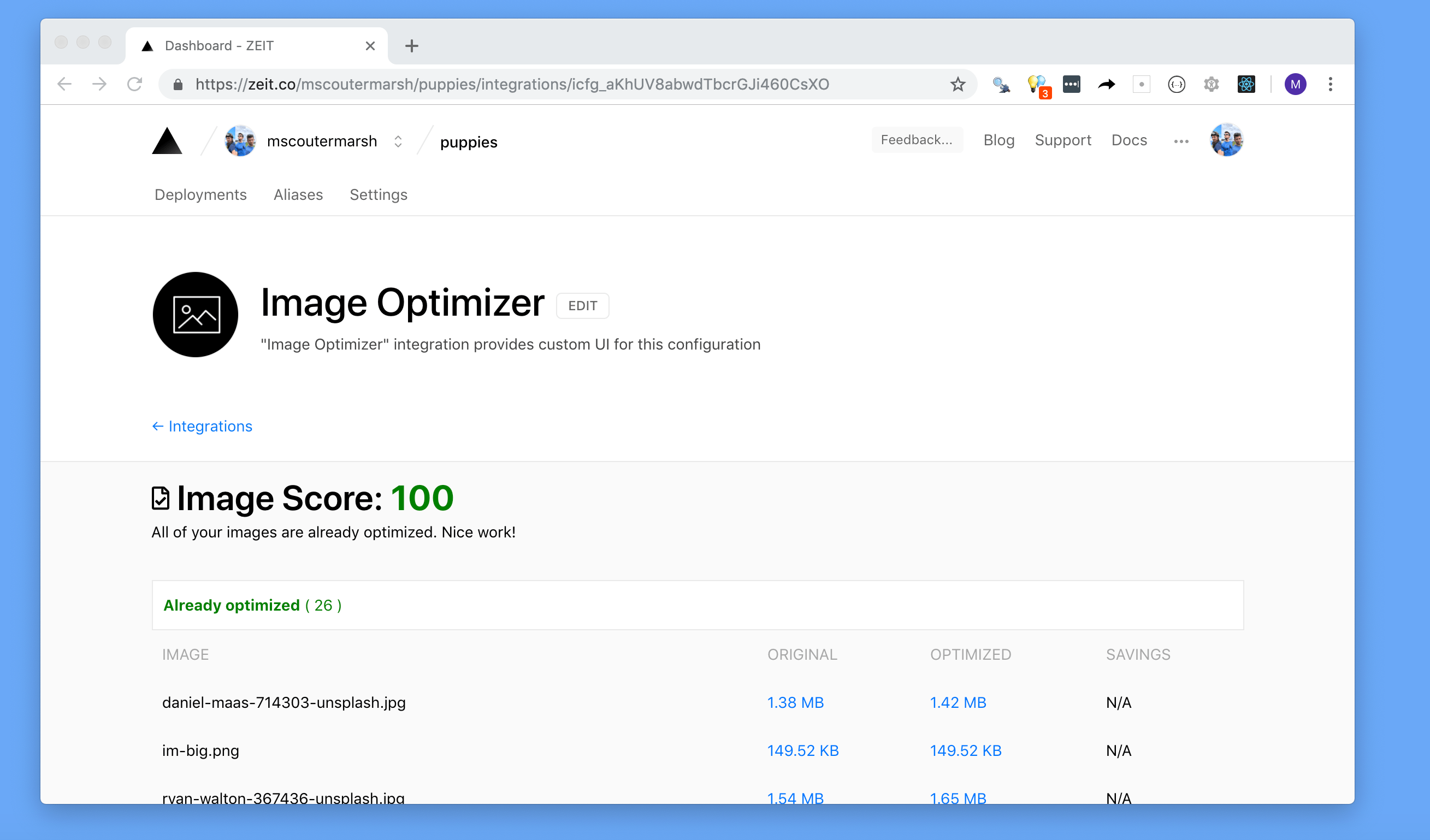Open original size 1.38 MB for daniel-maas image
This screenshot has height=840, width=1430.
tap(795, 703)
